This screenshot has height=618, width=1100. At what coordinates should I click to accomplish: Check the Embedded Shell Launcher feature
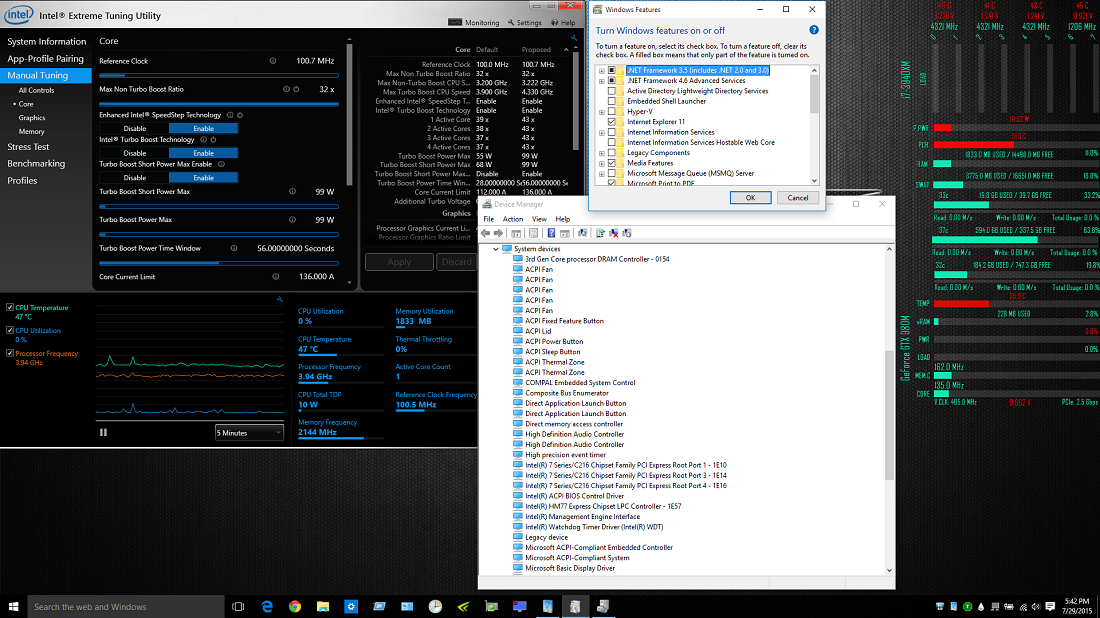[612, 101]
